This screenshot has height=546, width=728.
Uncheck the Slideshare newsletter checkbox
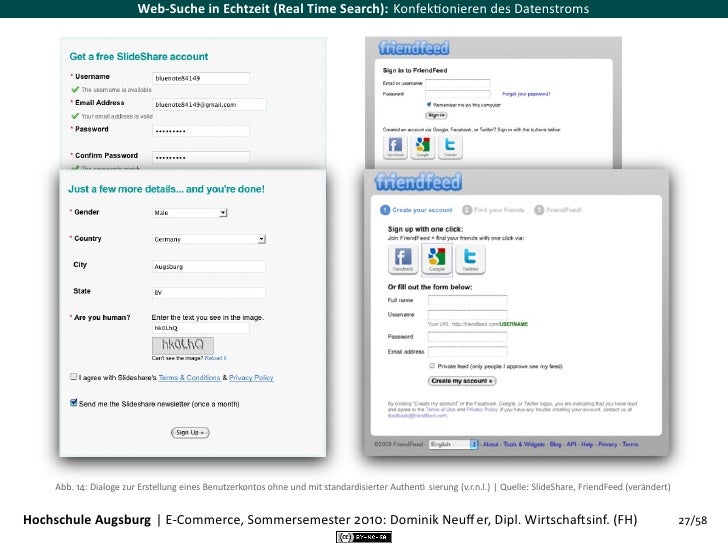(73, 403)
